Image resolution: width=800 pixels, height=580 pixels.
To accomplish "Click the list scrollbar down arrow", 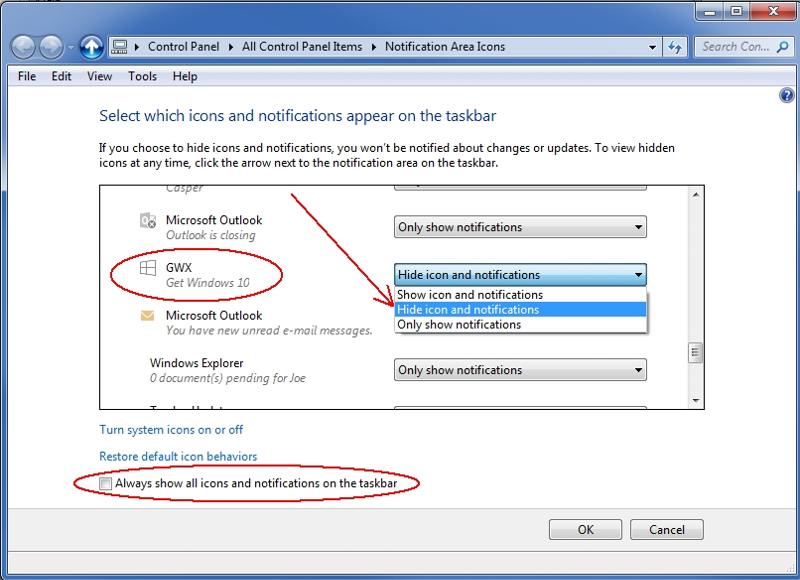I will (x=696, y=401).
